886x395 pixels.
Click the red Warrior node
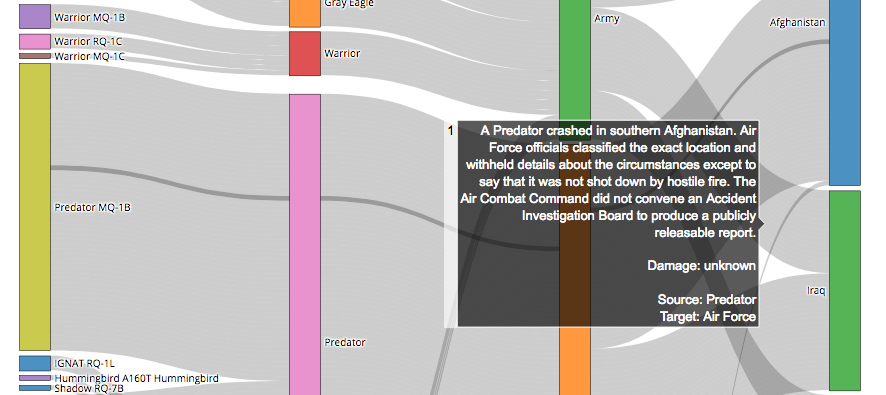pos(305,53)
